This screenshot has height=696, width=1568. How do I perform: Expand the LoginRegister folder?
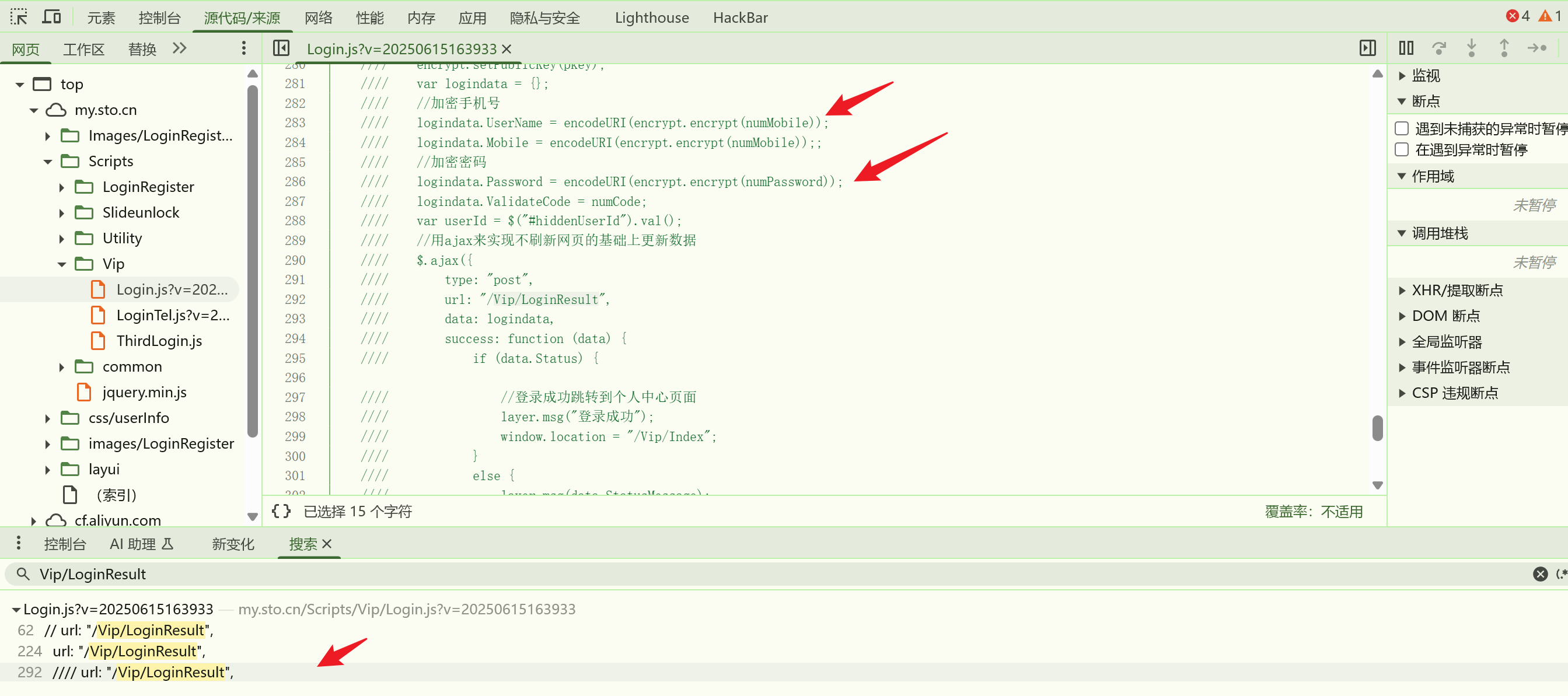point(61,187)
